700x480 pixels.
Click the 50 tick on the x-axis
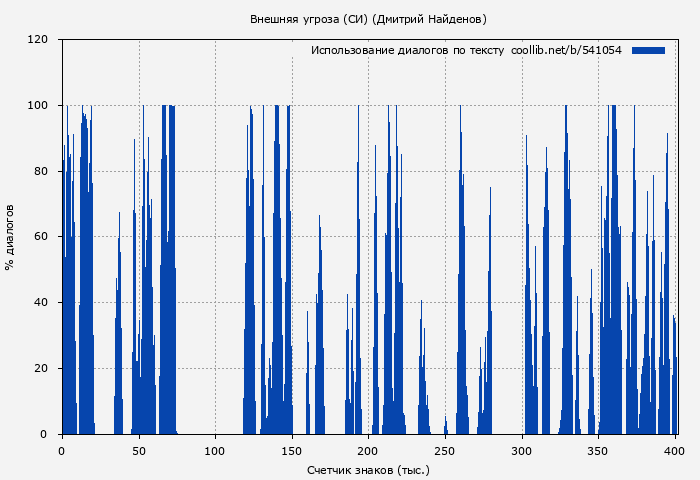coord(138,451)
